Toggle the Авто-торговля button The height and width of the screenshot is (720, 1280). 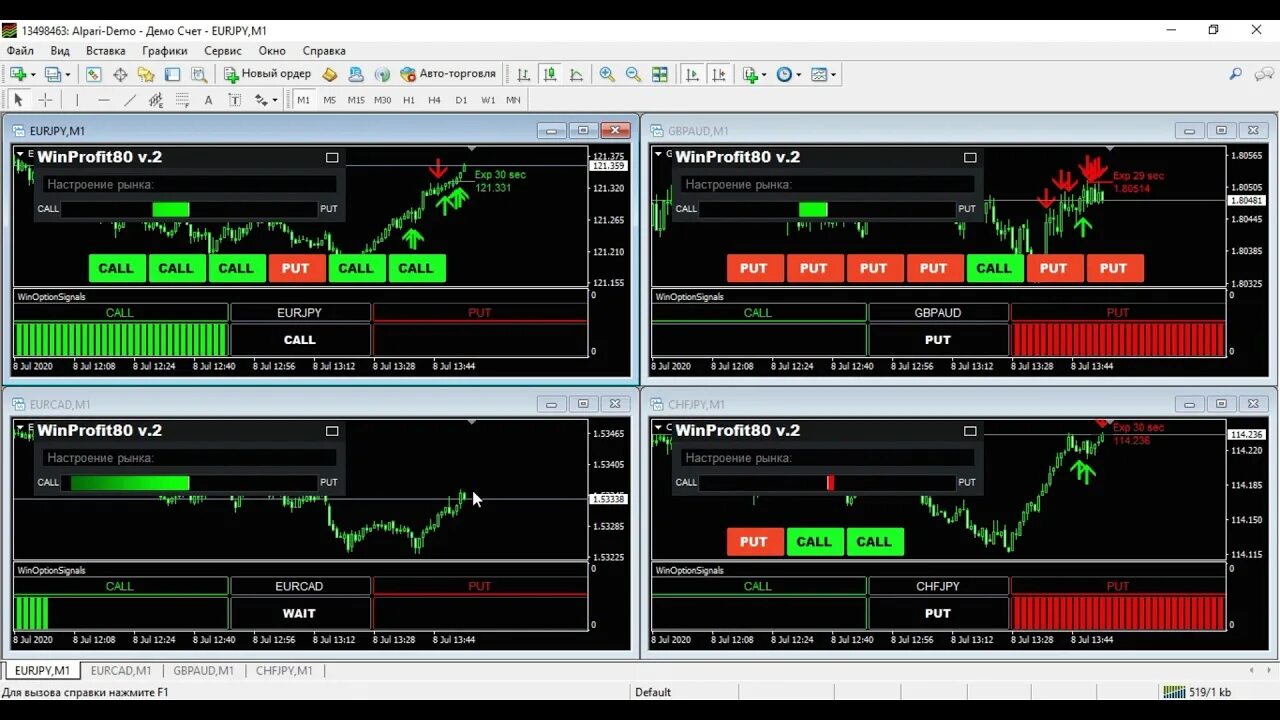click(x=448, y=74)
